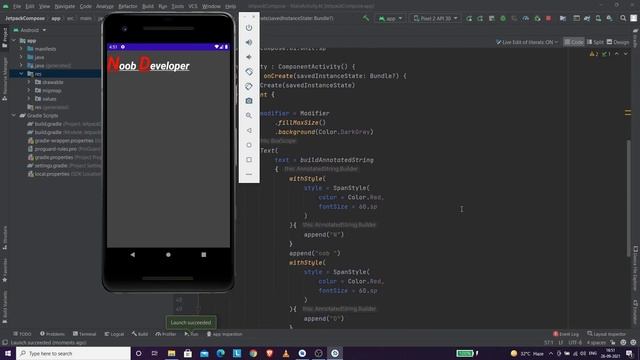Open SDK Manager icon in toolbar
Screen dimensions: 640x360
[x=609, y=18]
